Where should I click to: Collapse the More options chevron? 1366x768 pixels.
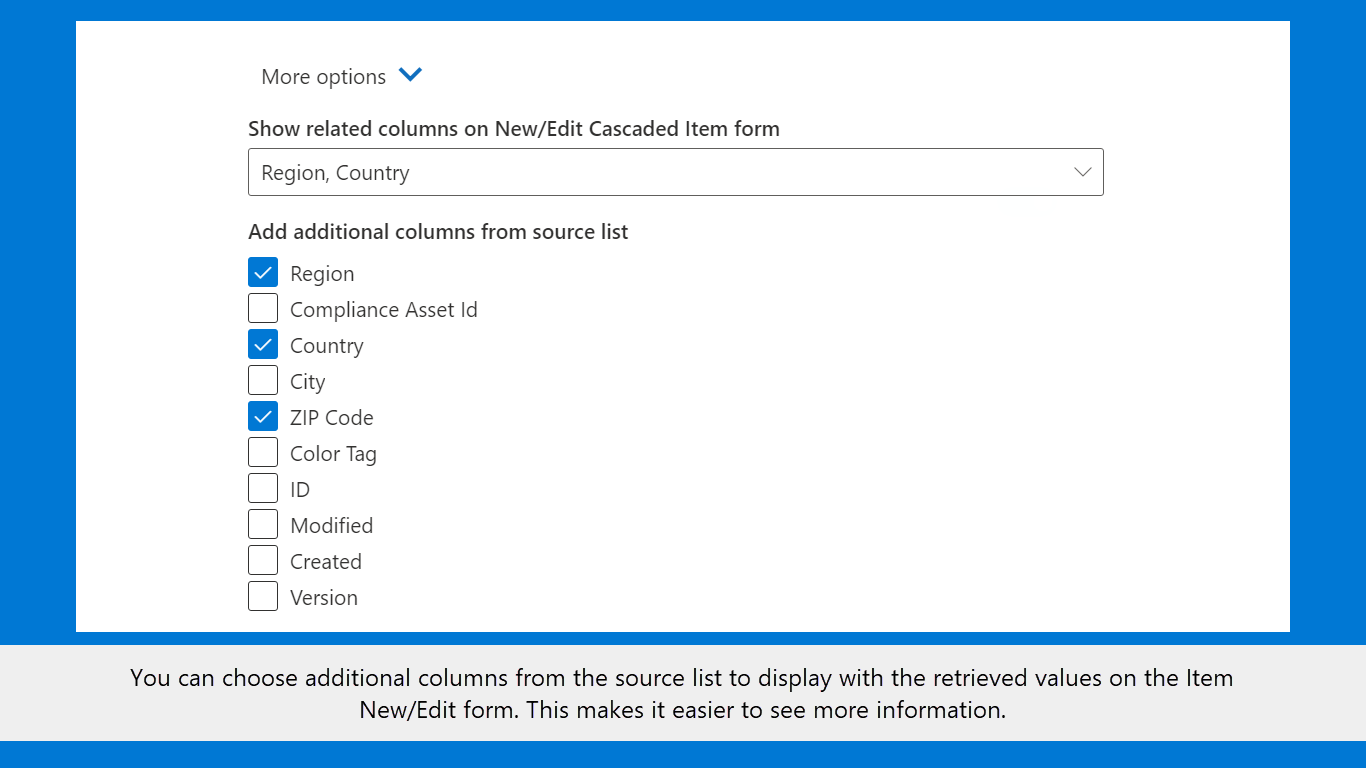click(410, 75)
